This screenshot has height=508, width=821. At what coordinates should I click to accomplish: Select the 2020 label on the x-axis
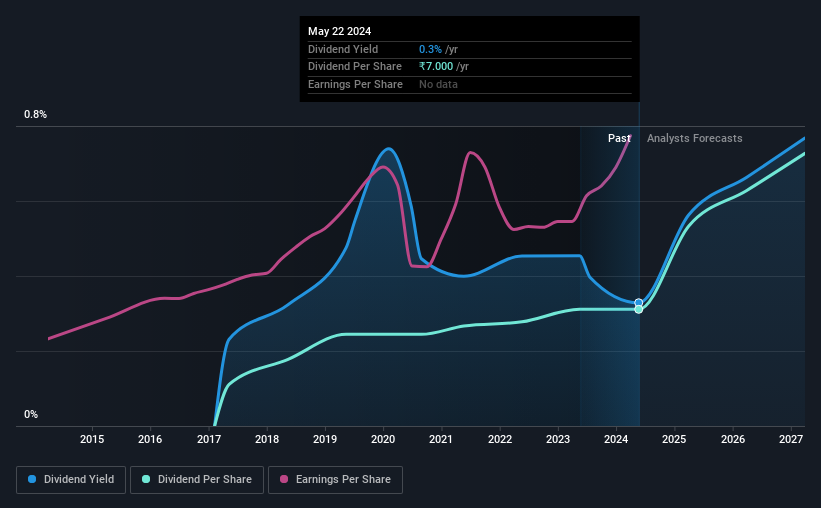click(383, 439)
